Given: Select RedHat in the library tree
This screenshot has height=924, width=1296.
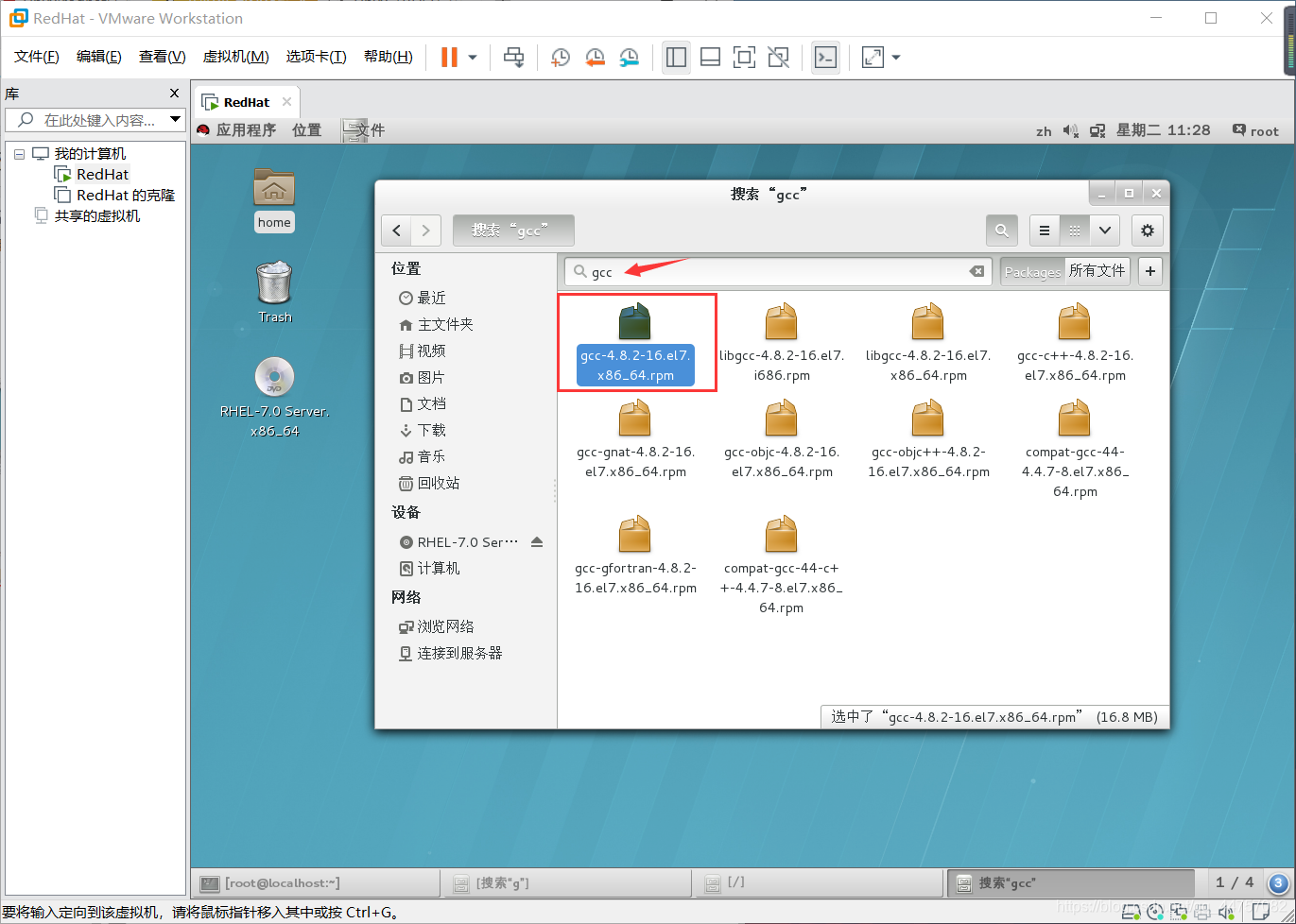Looking at the screenshot, I should tap(102, 175).
